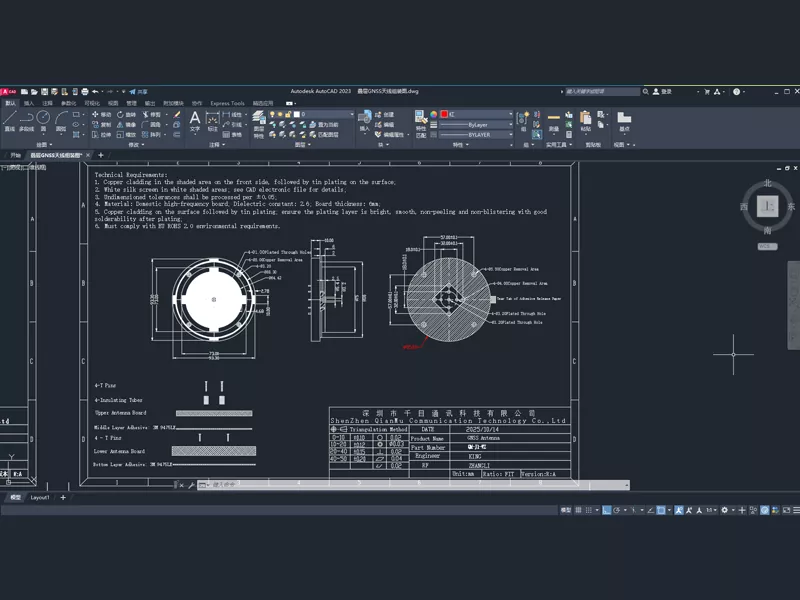The width and height of the screenshot is (800, 600).
Task: Toggle object snap tracking in status bar
Action: (x=651, y=510)
